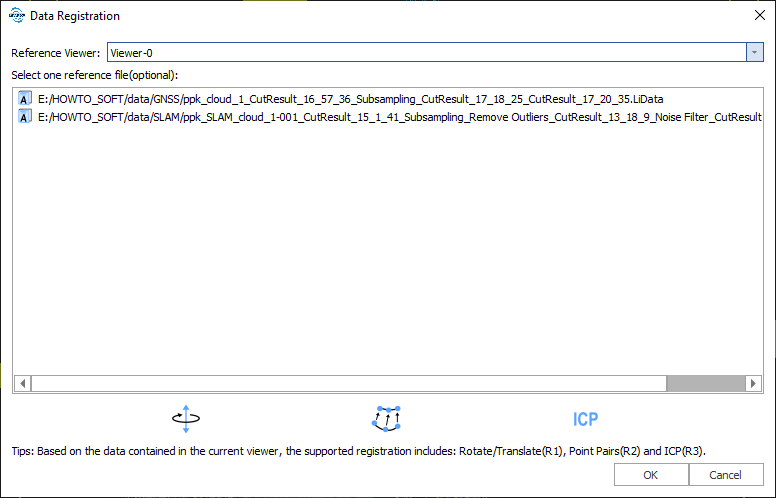Screen dimensions: 776x498
Task: Select the GNSS ppk_cloud_1 reference file
Action: [x=350, y=100]
